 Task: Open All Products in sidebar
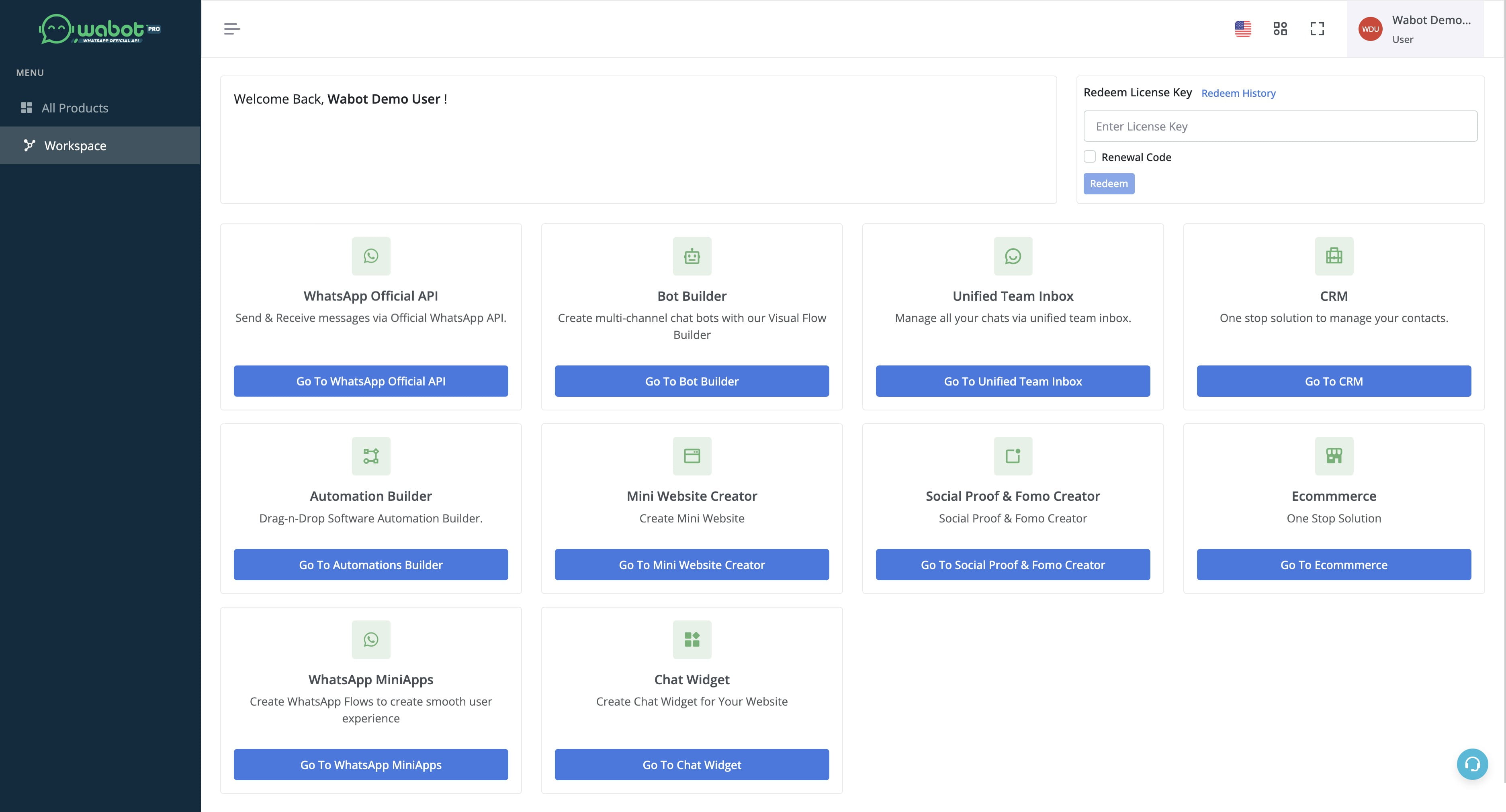100,108
